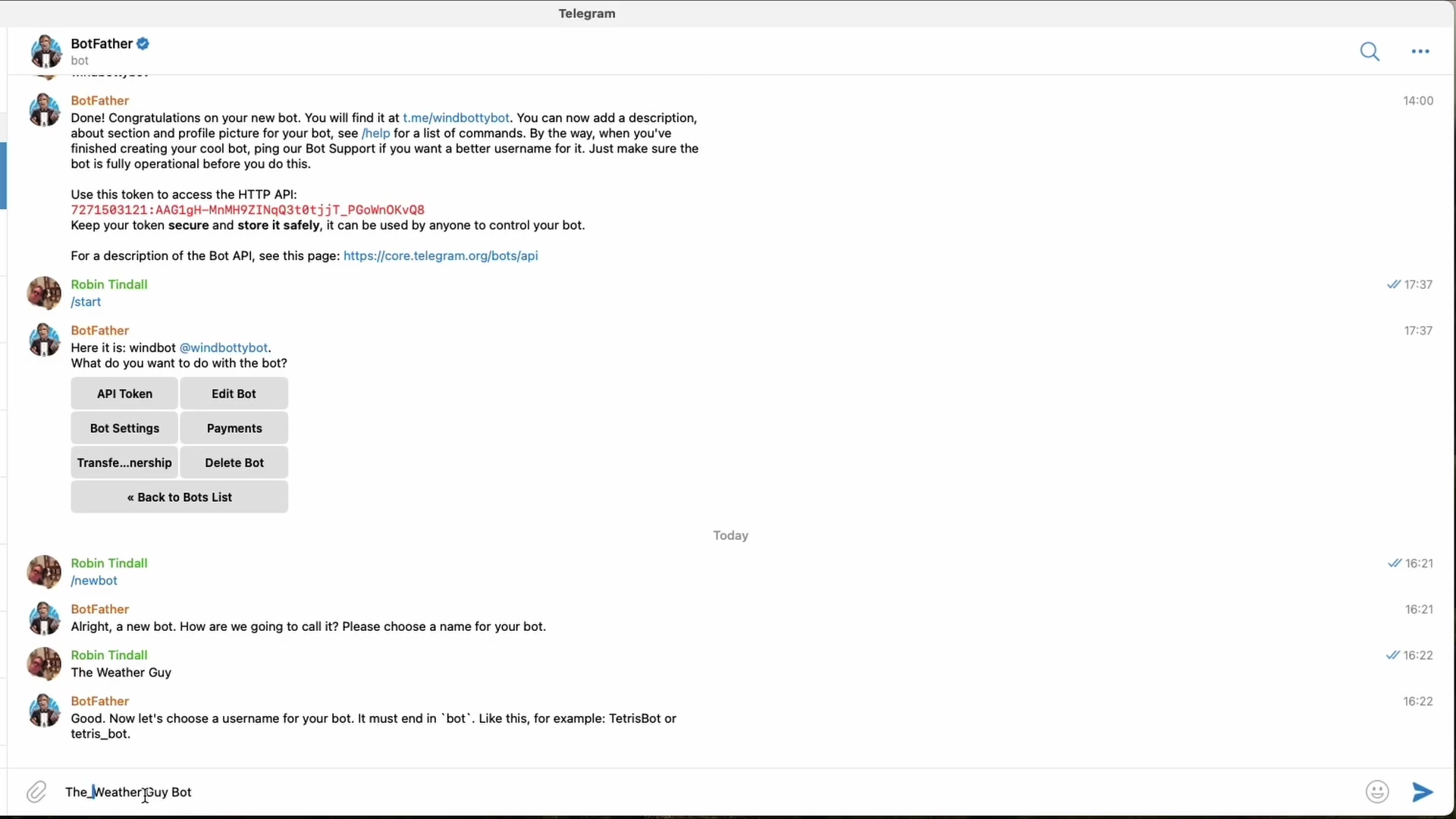Click BotFather avatar in chat header
The width and height of the screenshot is (1456, 819).
coord(45,52)
